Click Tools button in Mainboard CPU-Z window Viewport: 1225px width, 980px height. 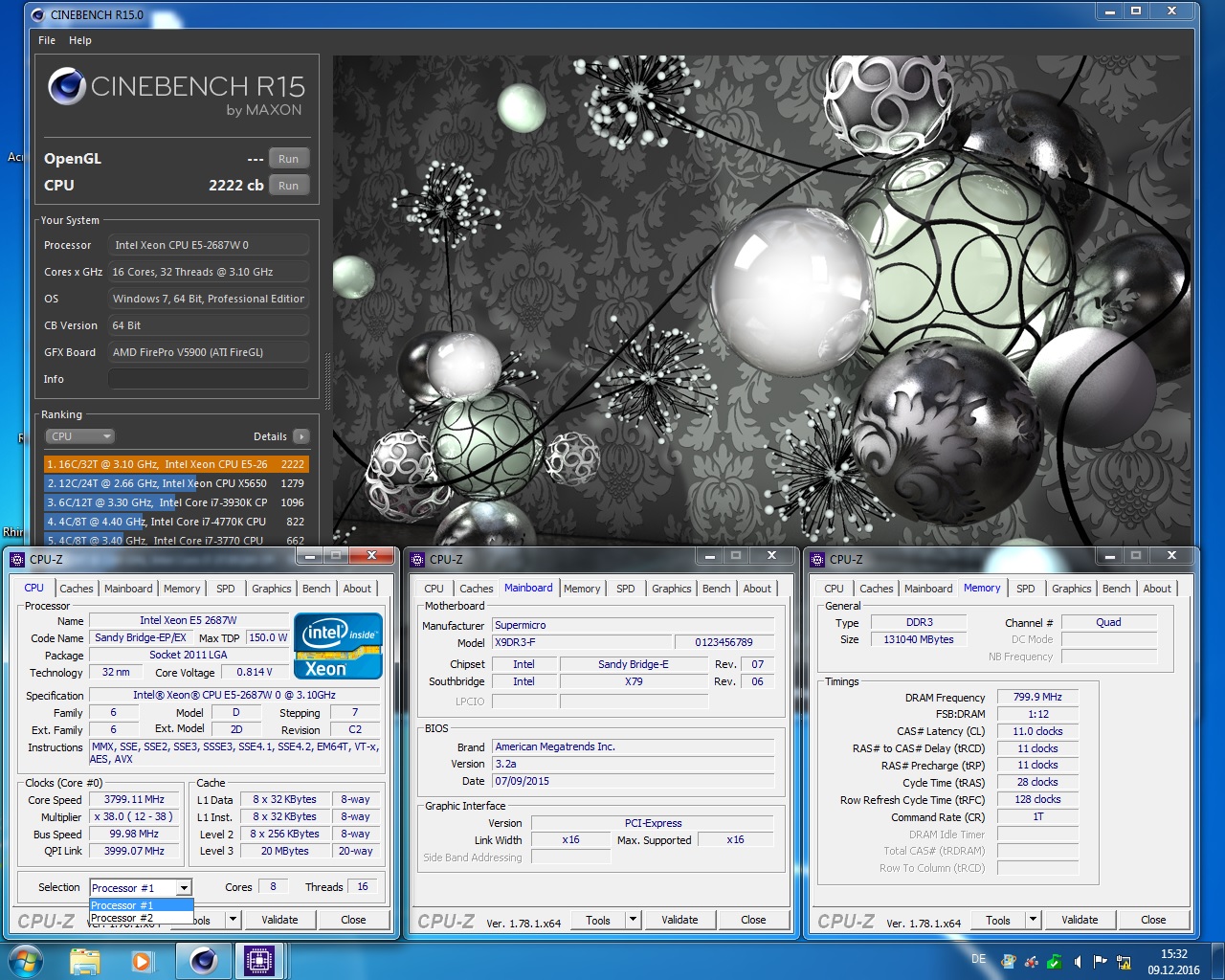coord(598,920)
